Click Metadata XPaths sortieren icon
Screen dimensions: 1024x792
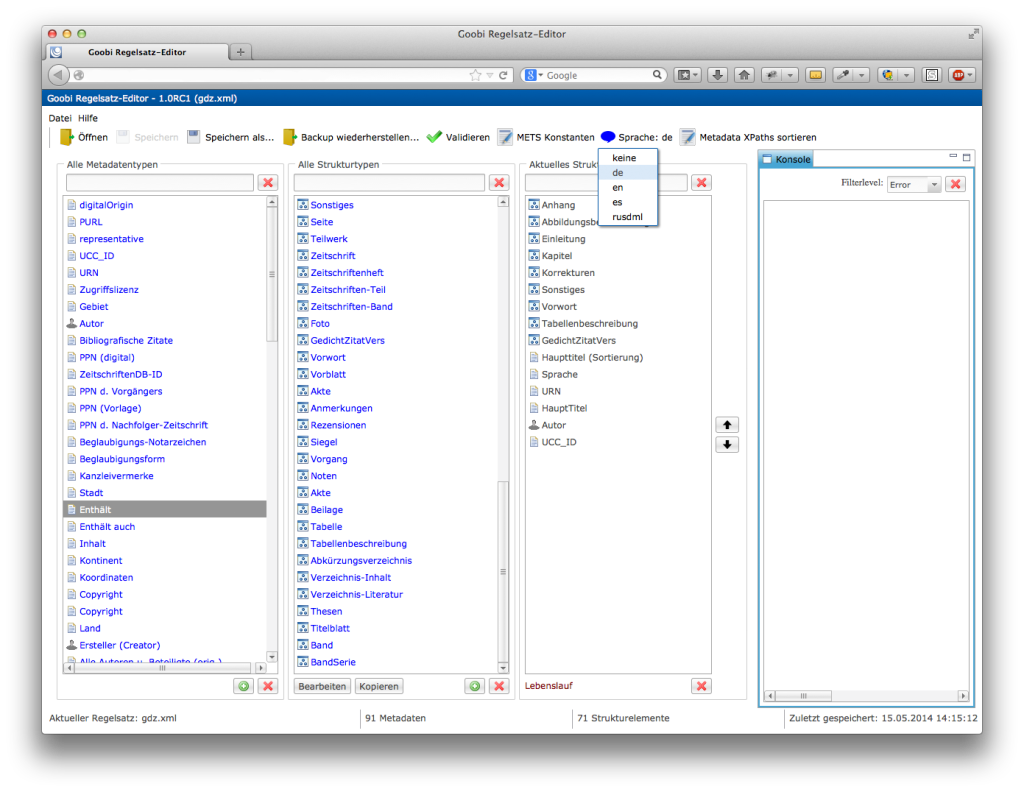[688, 137]
